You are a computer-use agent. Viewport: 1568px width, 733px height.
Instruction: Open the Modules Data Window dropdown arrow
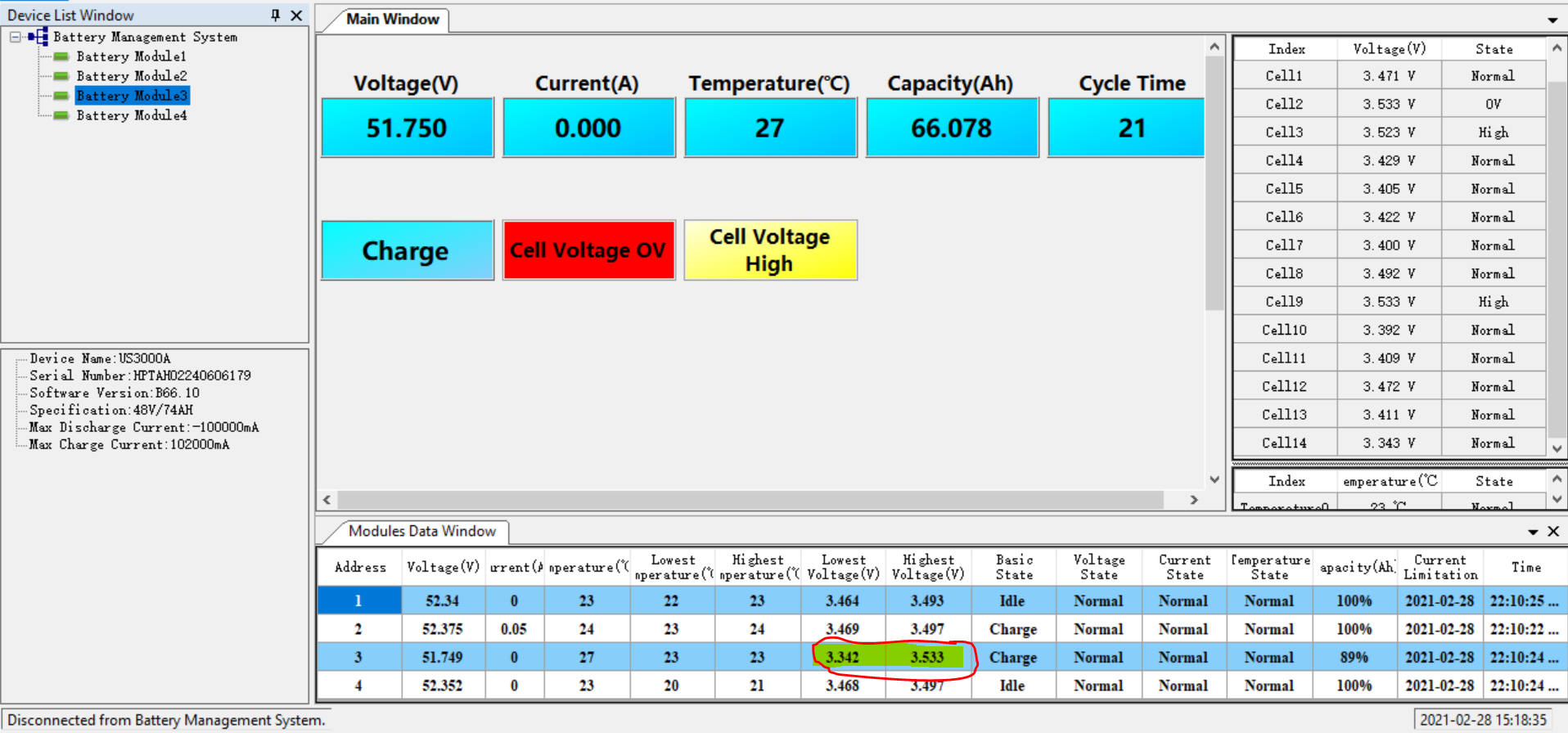pyautogui.click(x=1533, y=532)
